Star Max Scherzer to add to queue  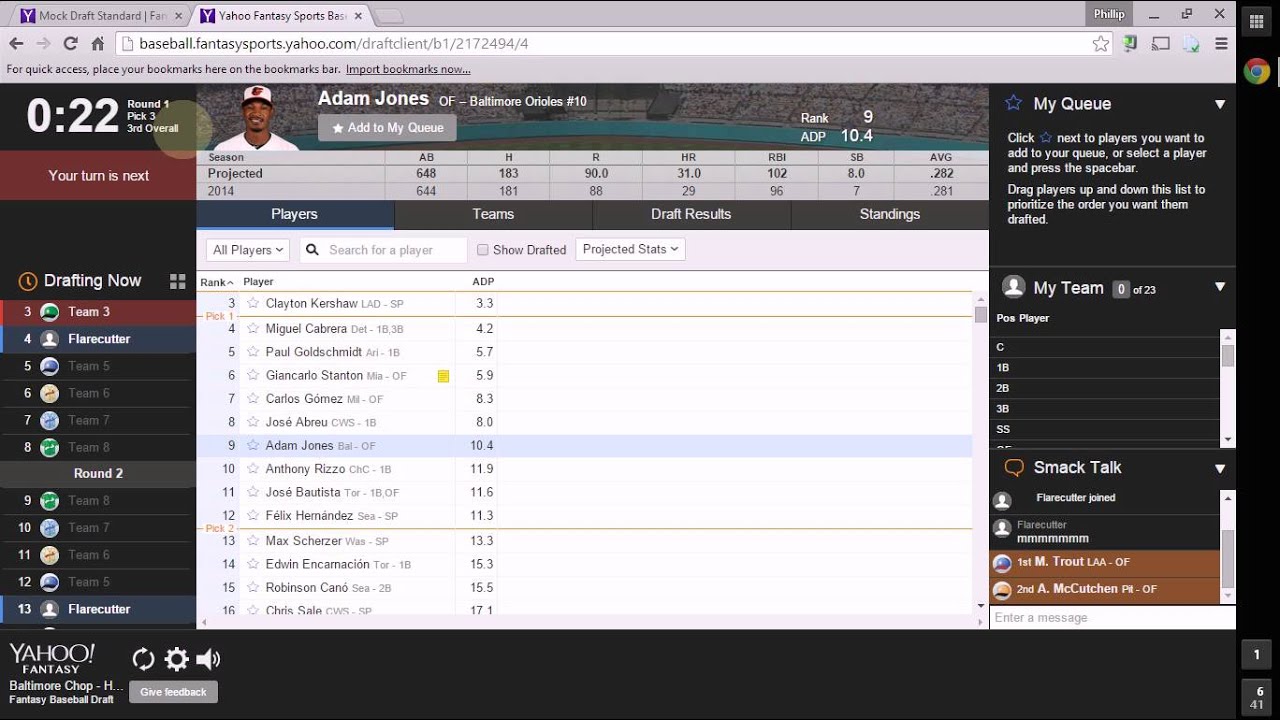[x=253, y=541]
